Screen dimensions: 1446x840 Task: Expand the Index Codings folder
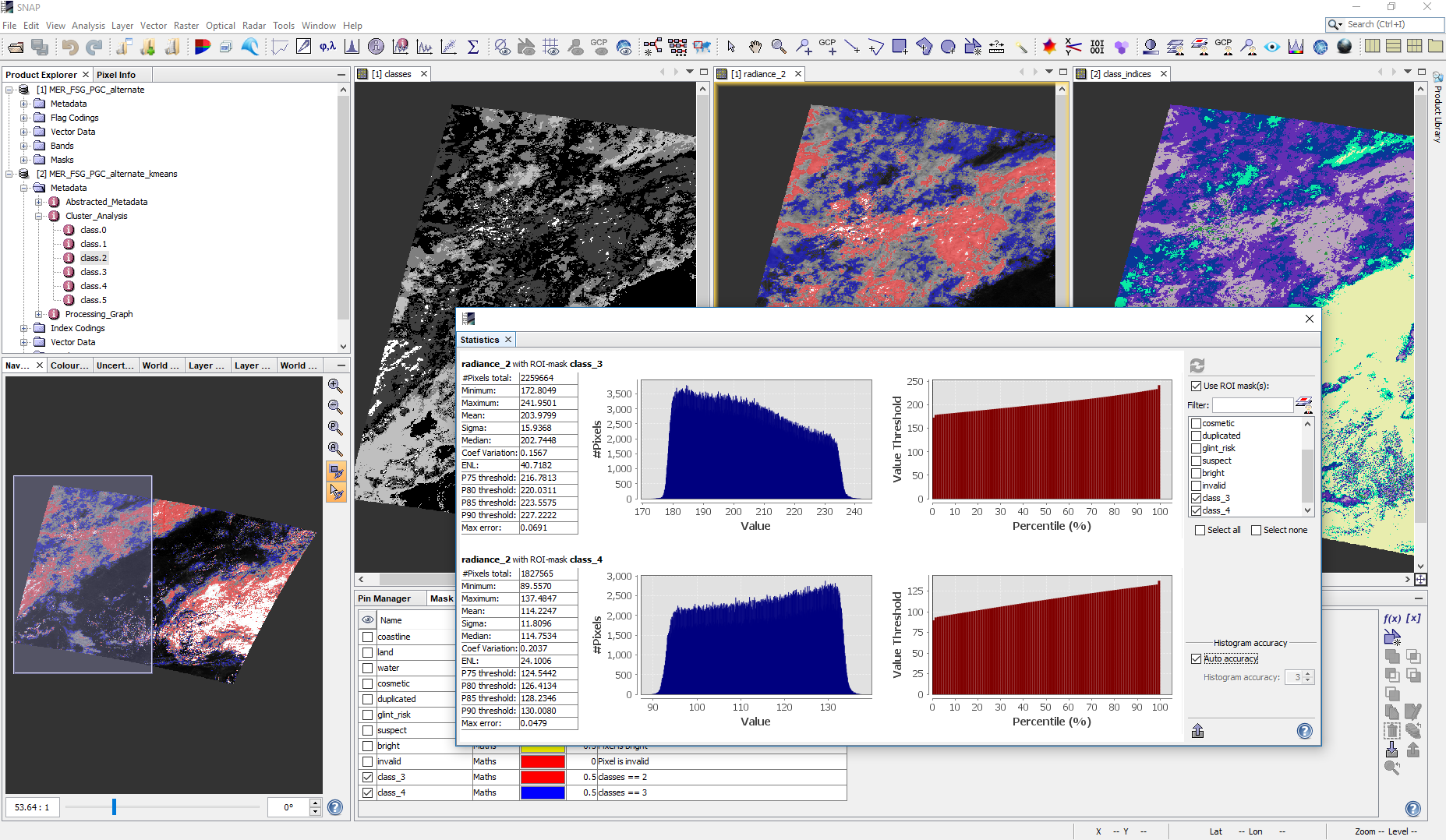[x=24, y=328]
